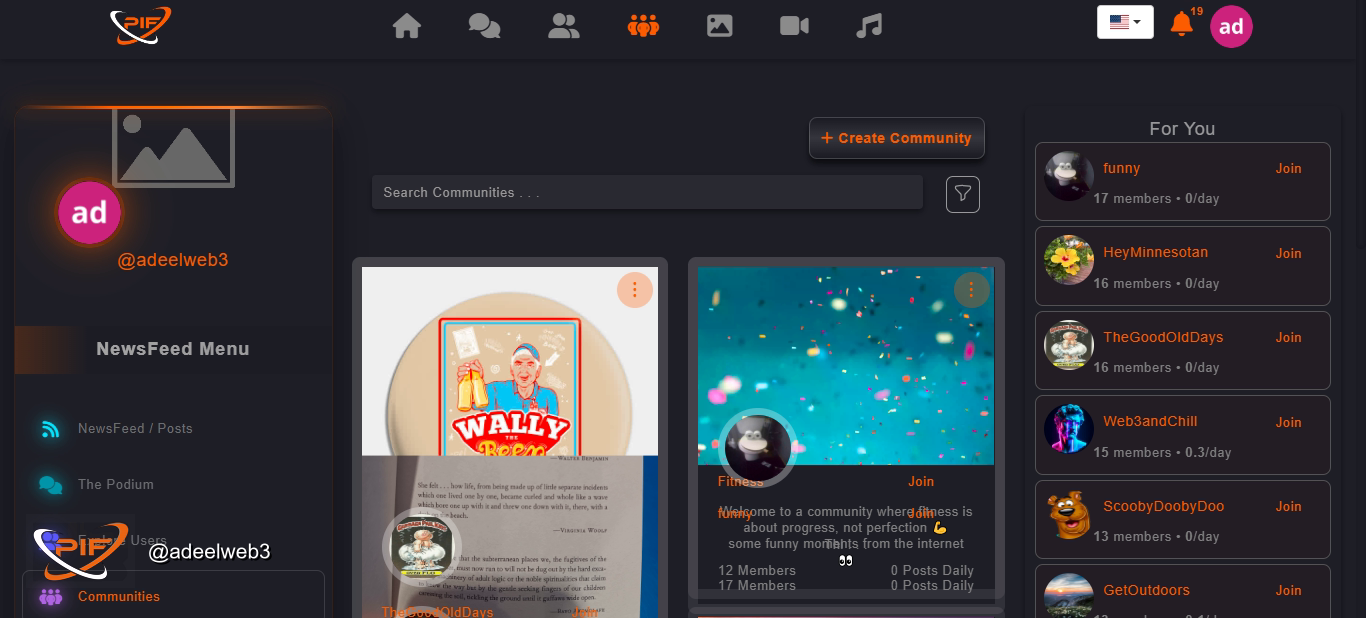Click the @adeelweb3 profile username link
This screenshot has width=1366, height=618.
pyautogui.click(x=173, y=260)
